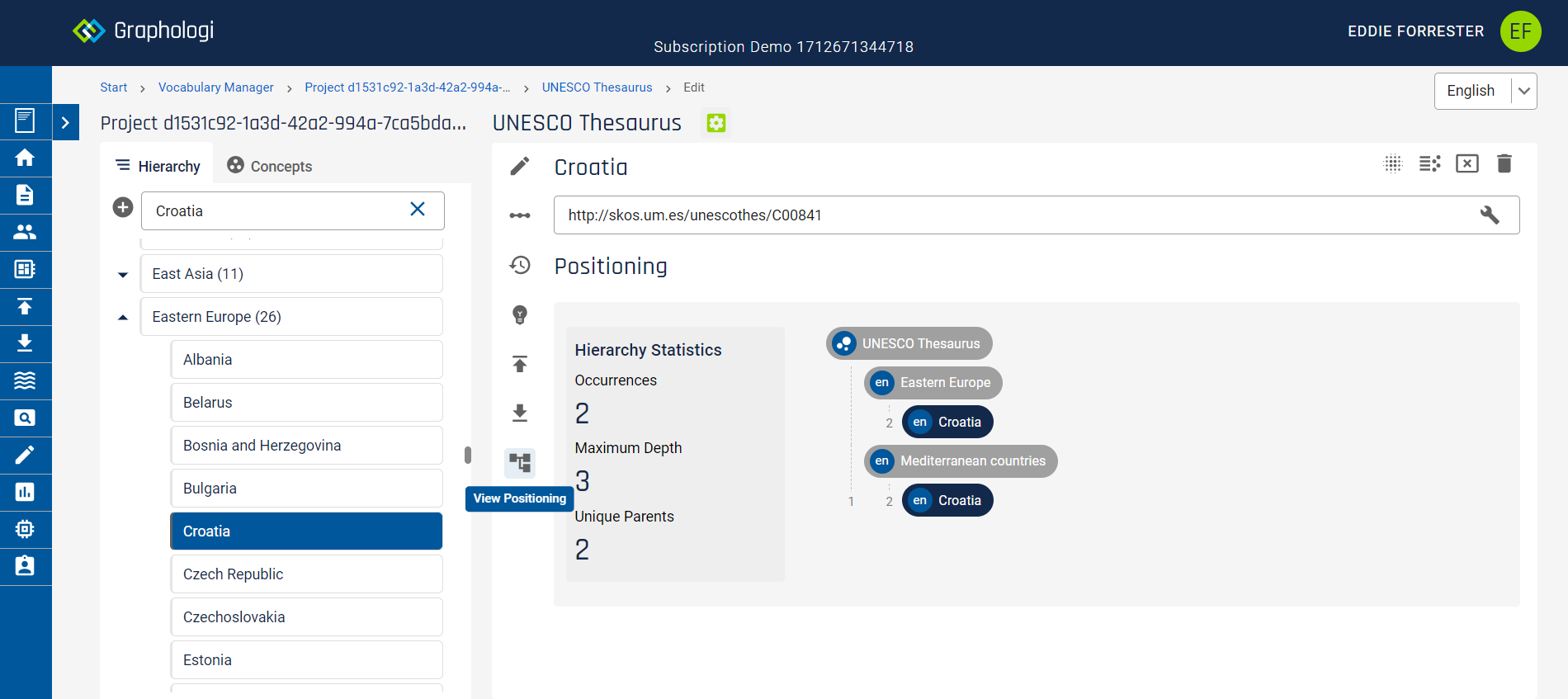Open the chart report icon in sidebar
The height and width of the screenshot is (699, 1568).
[x=25, y=492]
